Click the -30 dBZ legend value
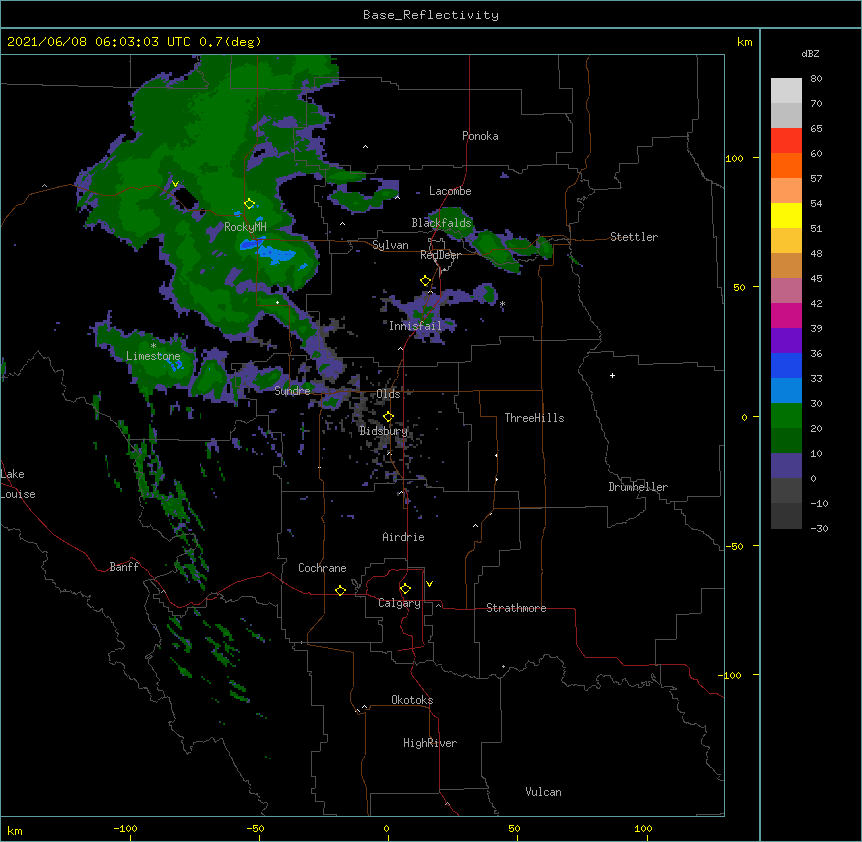Image resolution: width=862 pixels, height=842 pixels. [819, 528]
